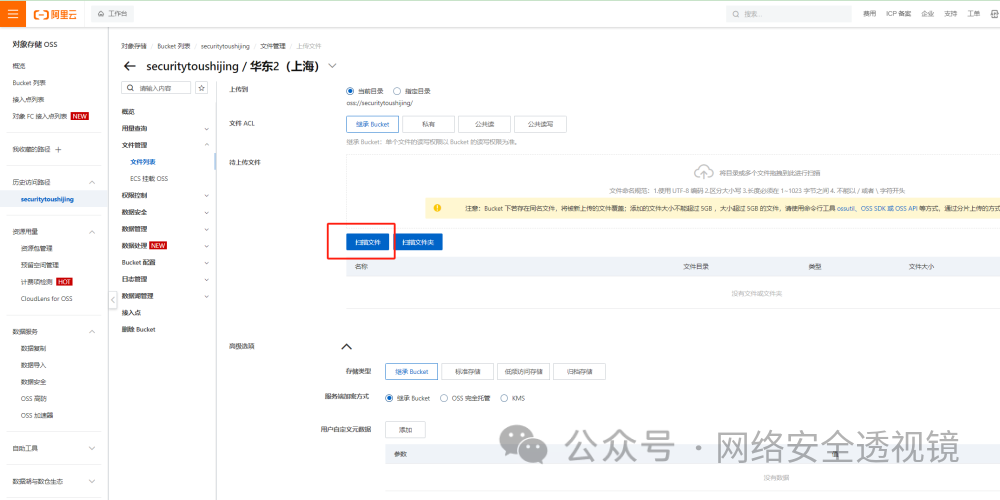1000x500 pixels.
Task: Collapse the 资源用量 section
Action: coord(92,232)
